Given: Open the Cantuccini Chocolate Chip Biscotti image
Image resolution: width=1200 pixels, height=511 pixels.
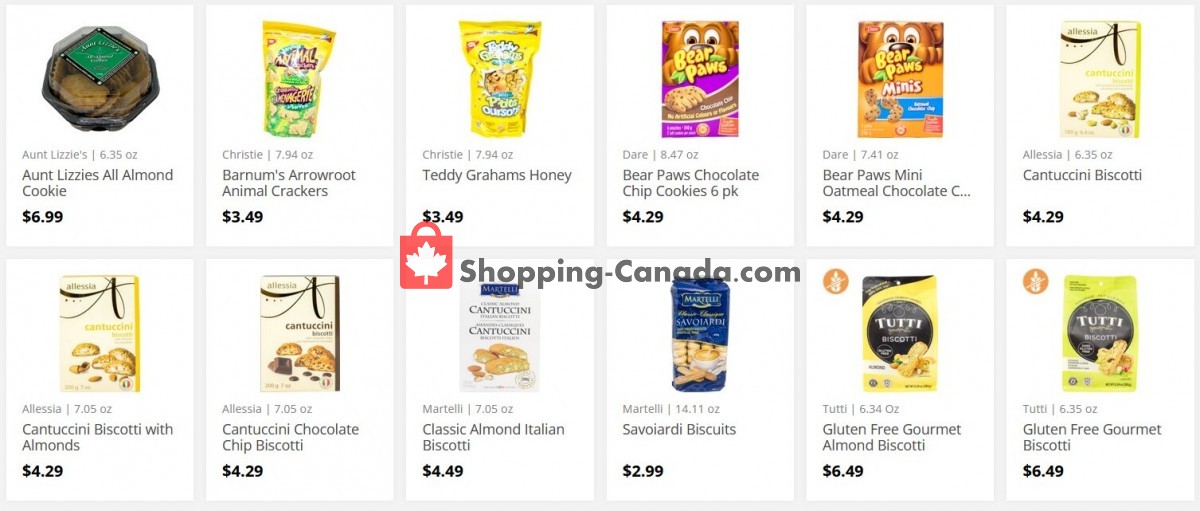Looking at the screenshot, I should [299, 334].
